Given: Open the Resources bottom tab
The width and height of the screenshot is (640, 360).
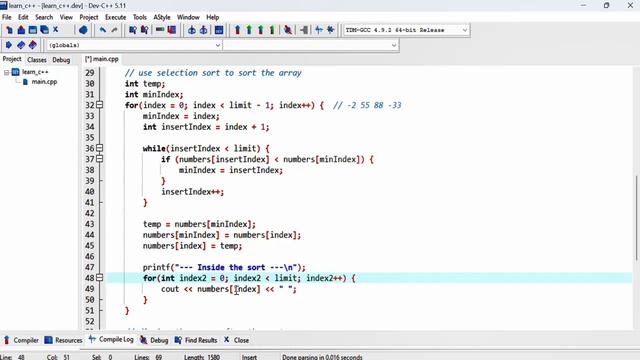Looking at the screenshot, I should 64,340.
